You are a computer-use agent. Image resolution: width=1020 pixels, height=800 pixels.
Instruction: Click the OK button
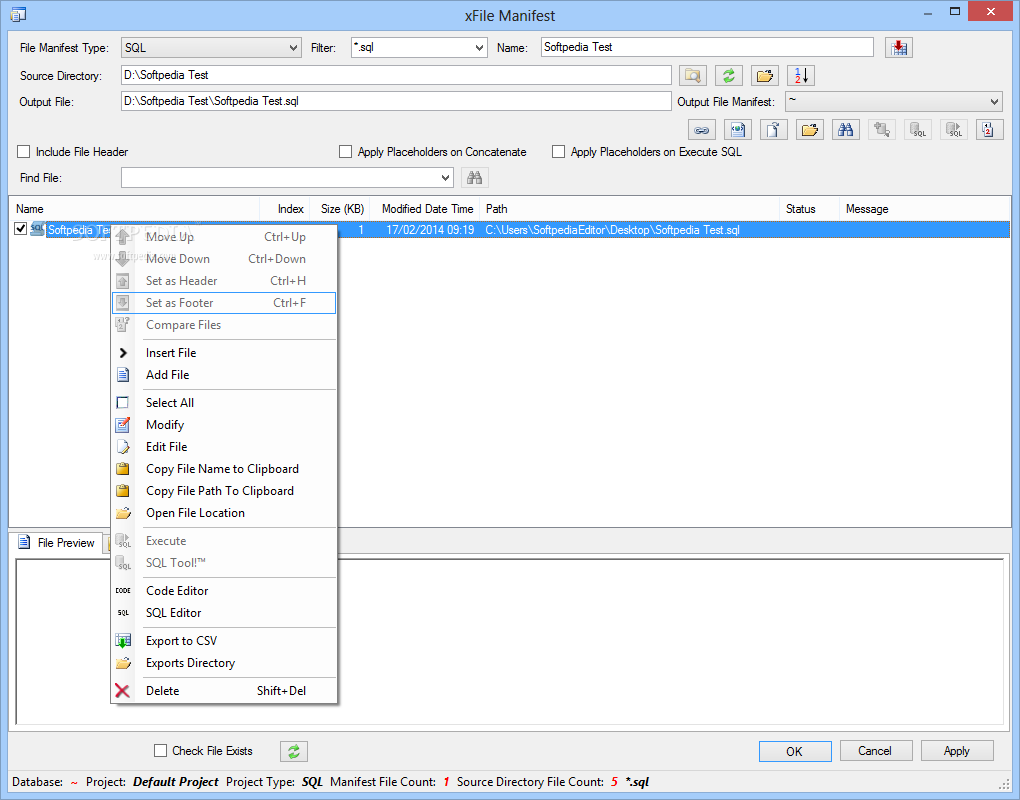795,751
